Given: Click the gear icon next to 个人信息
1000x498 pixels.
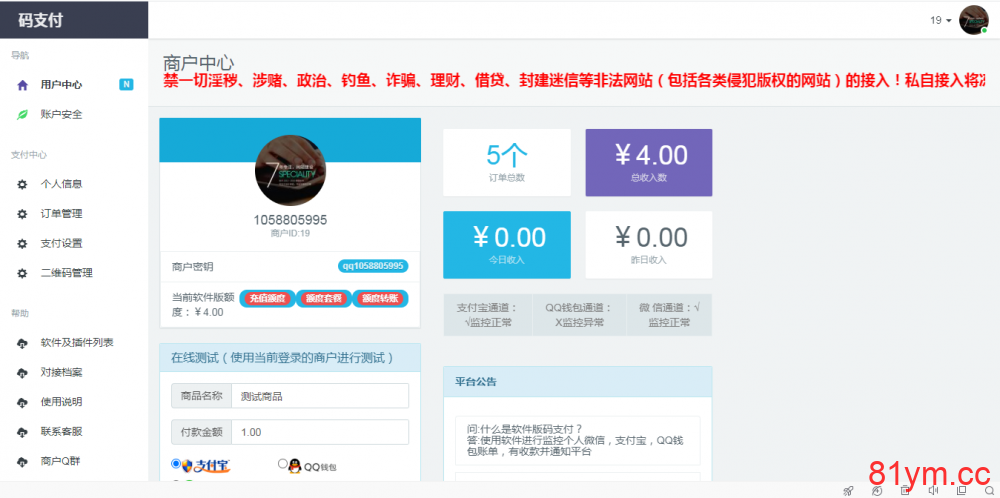Looking at the screenshot, I should point(22,184).
